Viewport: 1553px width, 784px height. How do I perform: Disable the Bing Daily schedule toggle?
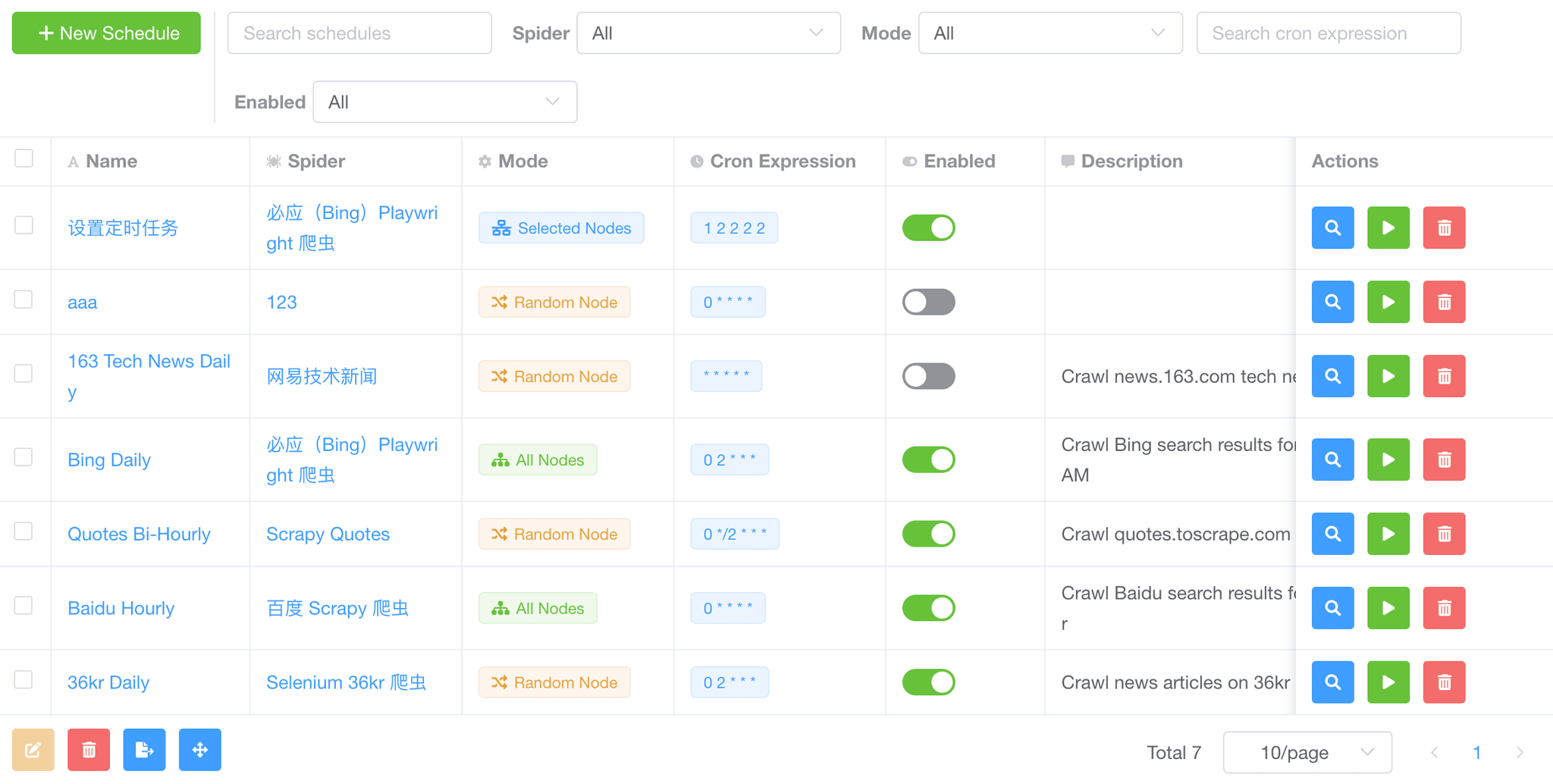tap(928, 459)
